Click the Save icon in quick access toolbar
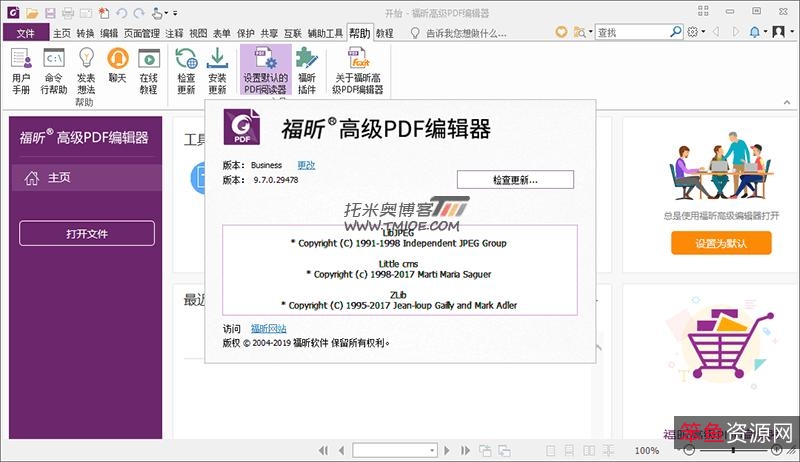Screen dimensions: 800x462 tap(50, 13)
